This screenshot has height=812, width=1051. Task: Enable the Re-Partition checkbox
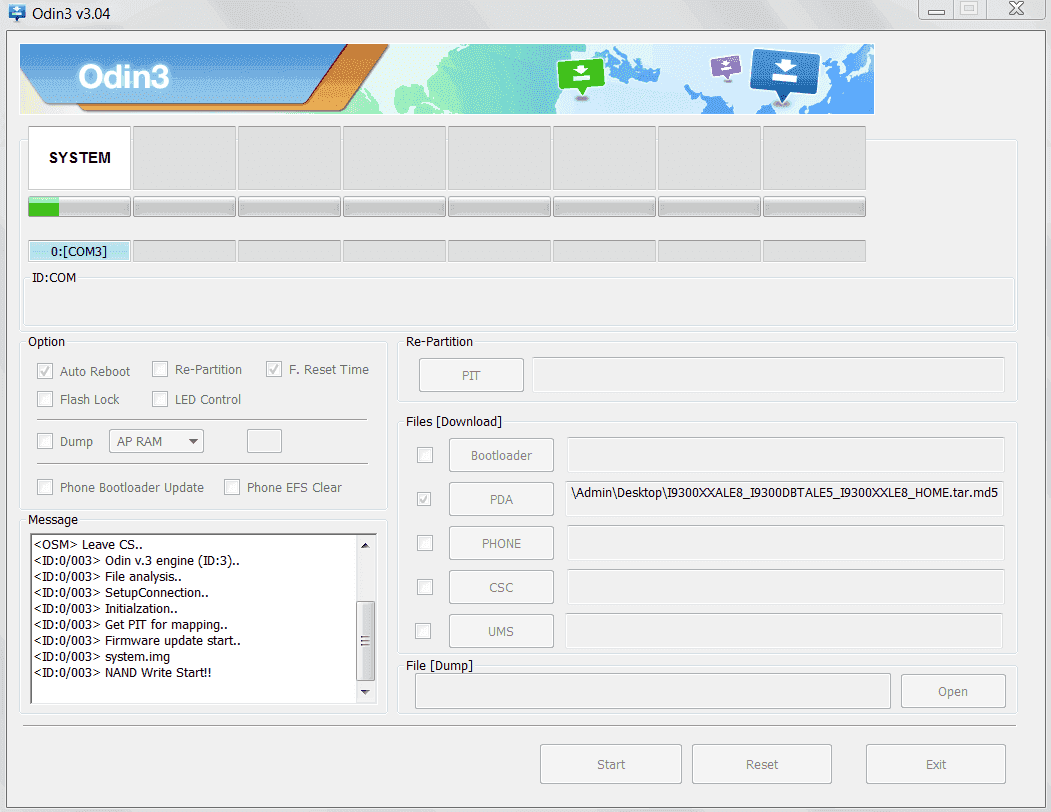point(160,369)
